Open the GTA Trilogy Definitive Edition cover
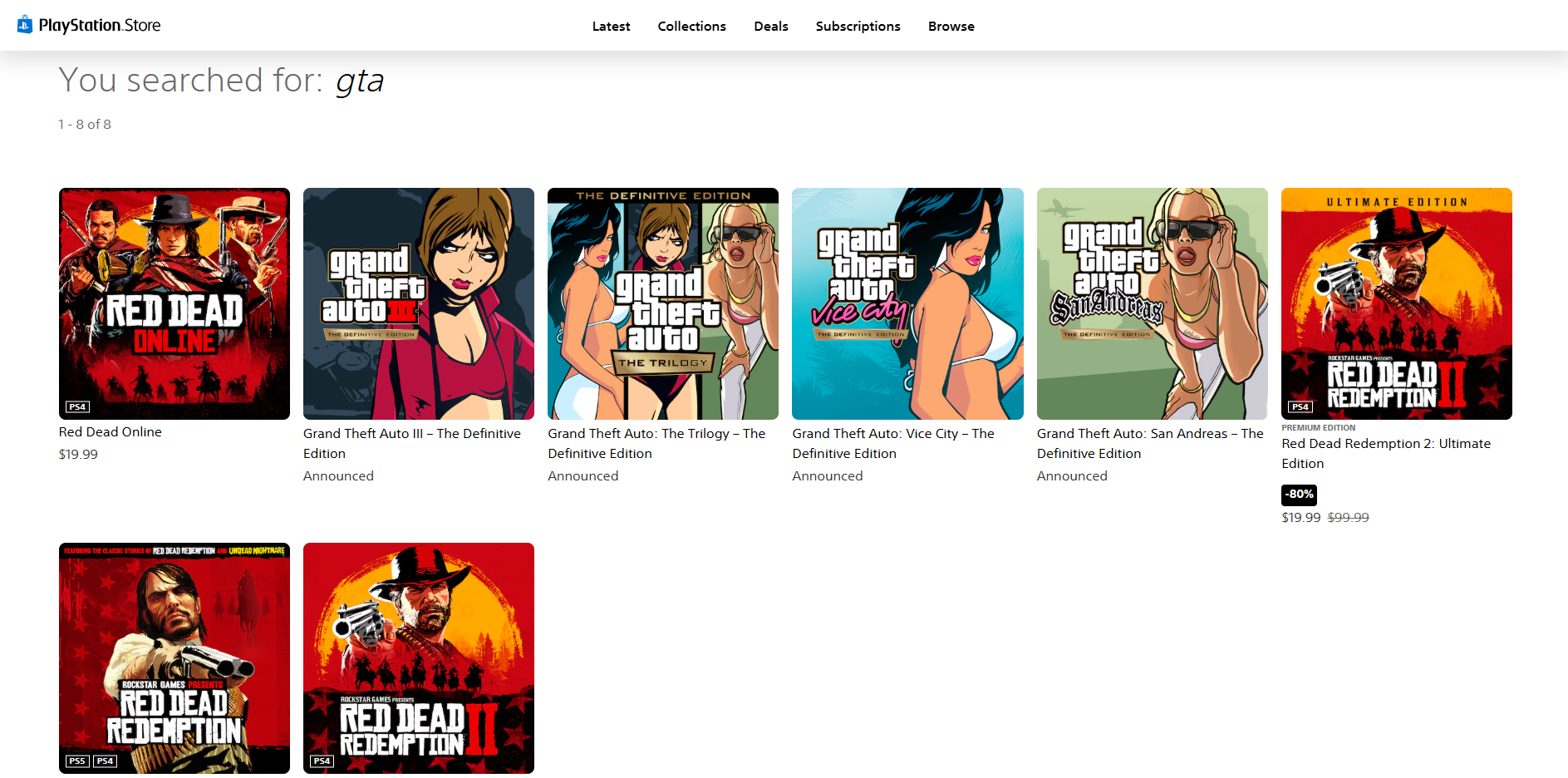Image resolution: width=1568 pixels, height=778 pixels. 663,303
